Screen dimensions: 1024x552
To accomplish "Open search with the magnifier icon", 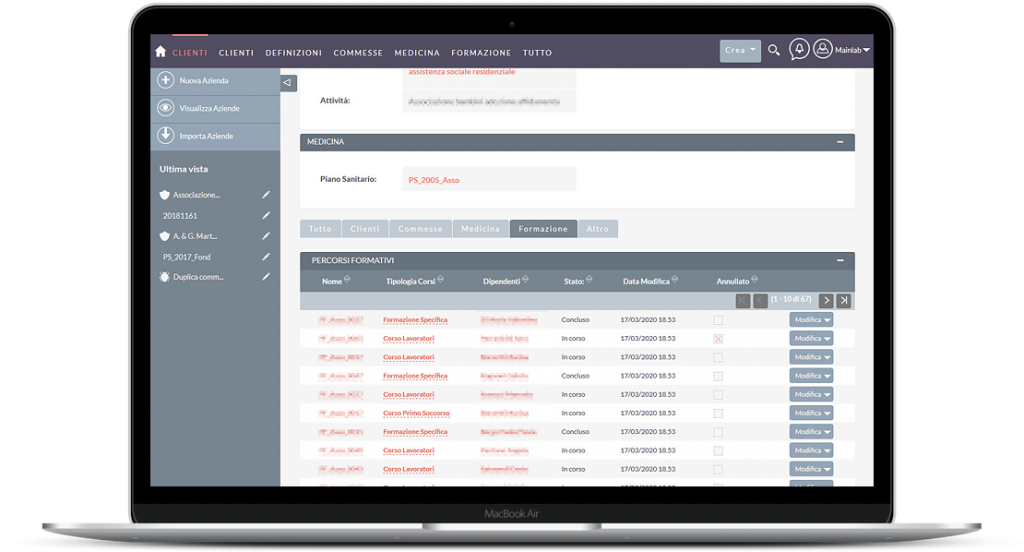I will pos(774,50).
